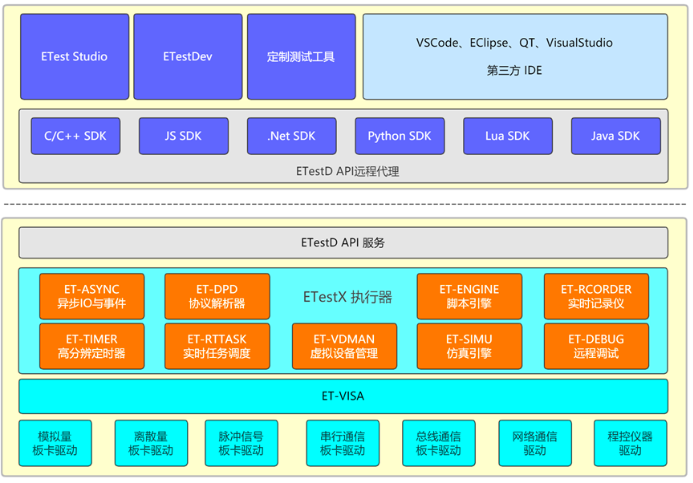The width and height of the screenshot is (693, 483).
Task: Select the 模拟量板卡驱动 box
Action: [55, 443]
